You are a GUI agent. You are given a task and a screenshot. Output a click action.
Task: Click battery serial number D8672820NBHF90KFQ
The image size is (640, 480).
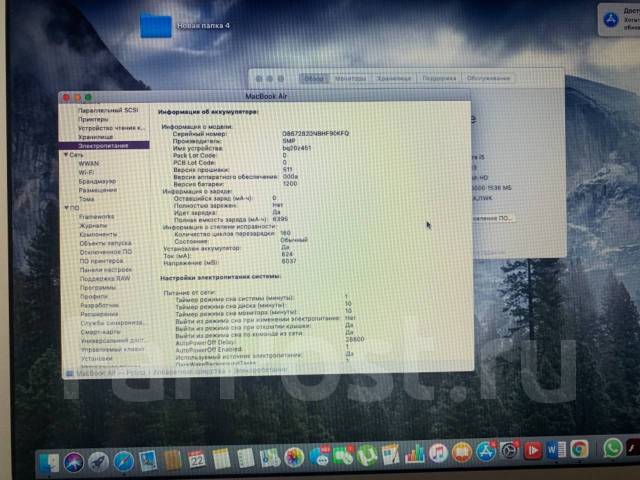pos(316,133)
